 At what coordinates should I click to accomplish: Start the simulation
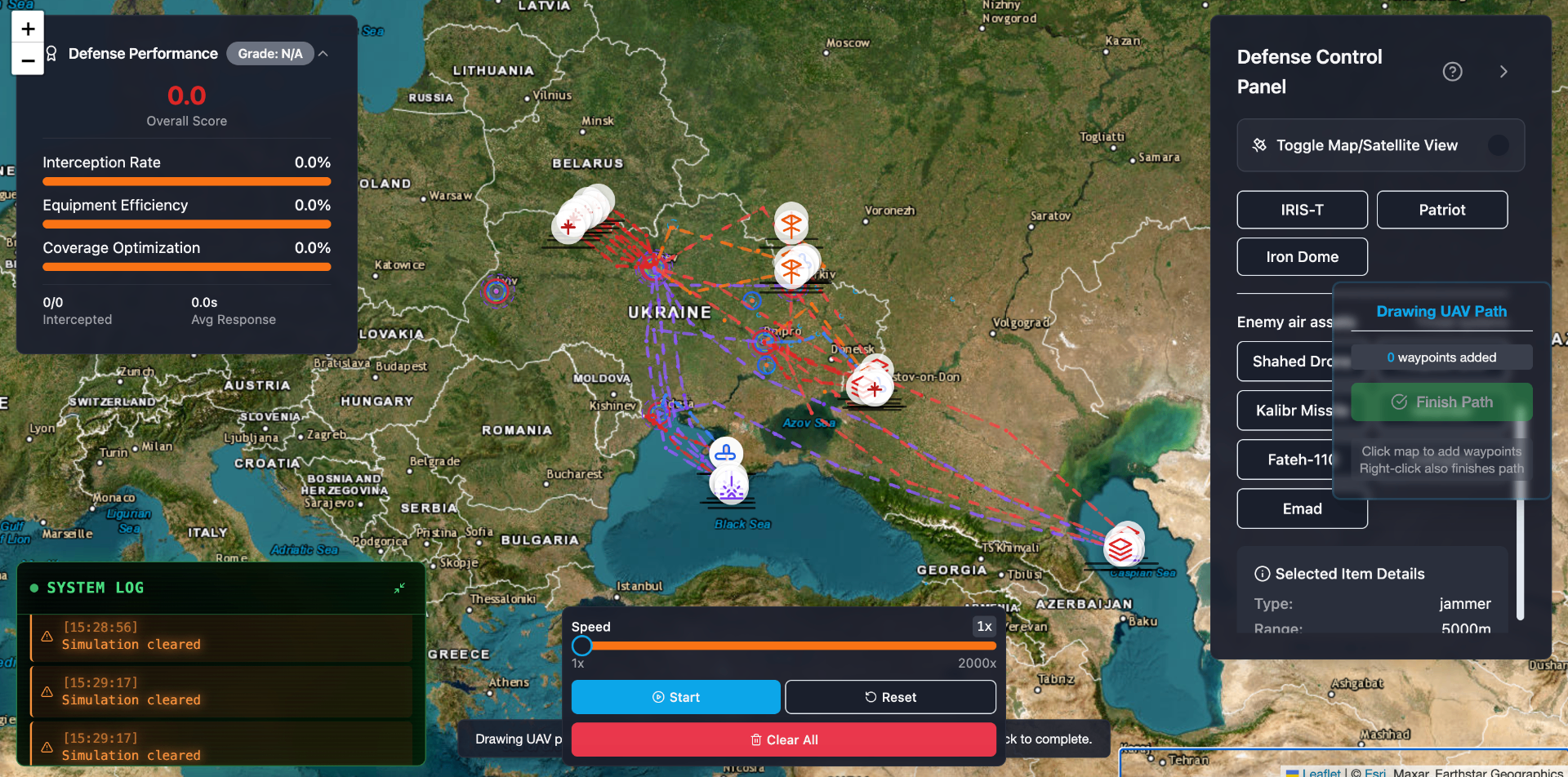click(x=675, y=697)
